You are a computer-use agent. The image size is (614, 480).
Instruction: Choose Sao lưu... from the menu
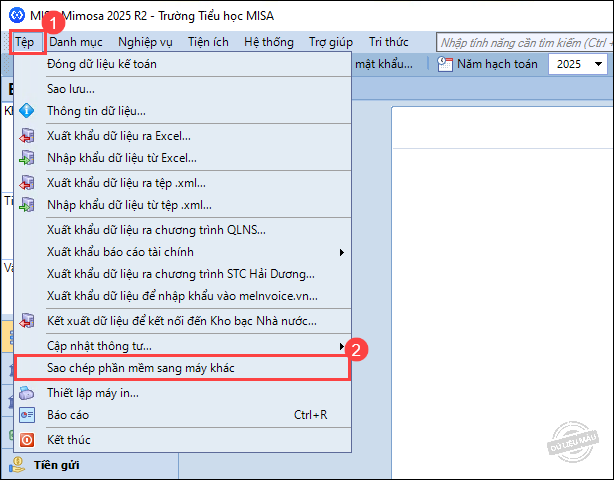click(182, 89)
